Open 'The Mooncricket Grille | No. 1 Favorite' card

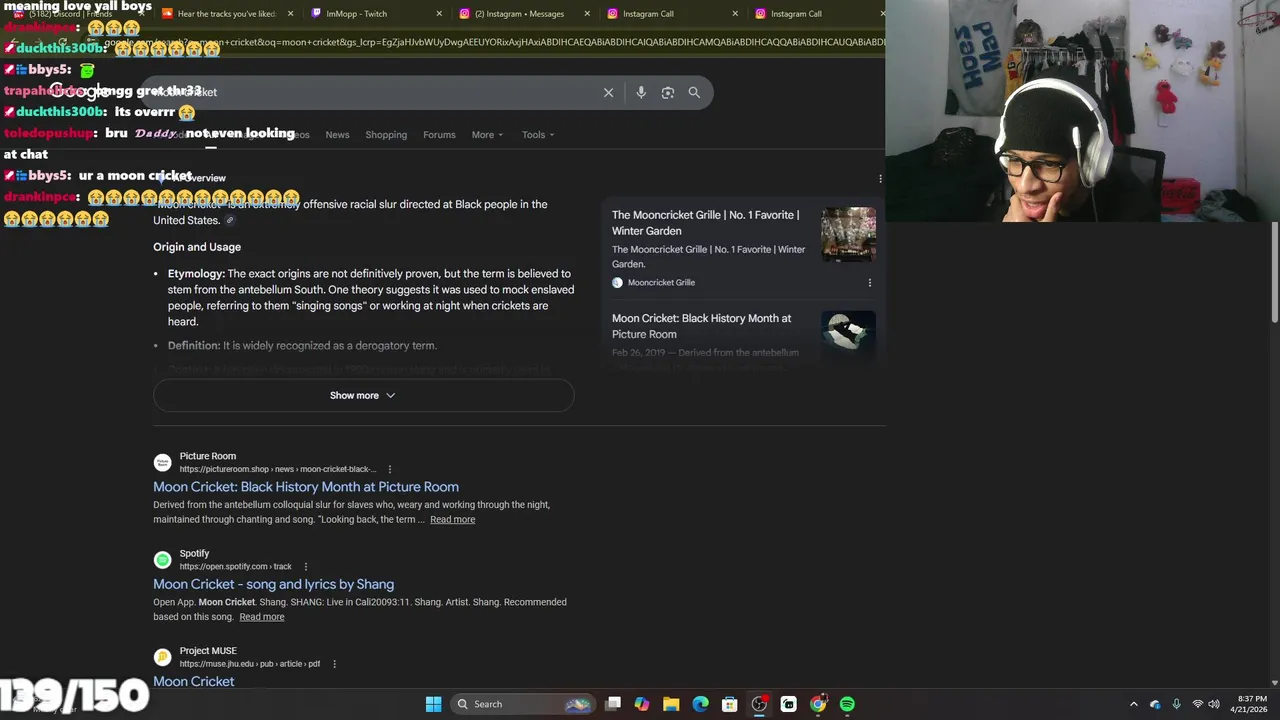(706, 223)
